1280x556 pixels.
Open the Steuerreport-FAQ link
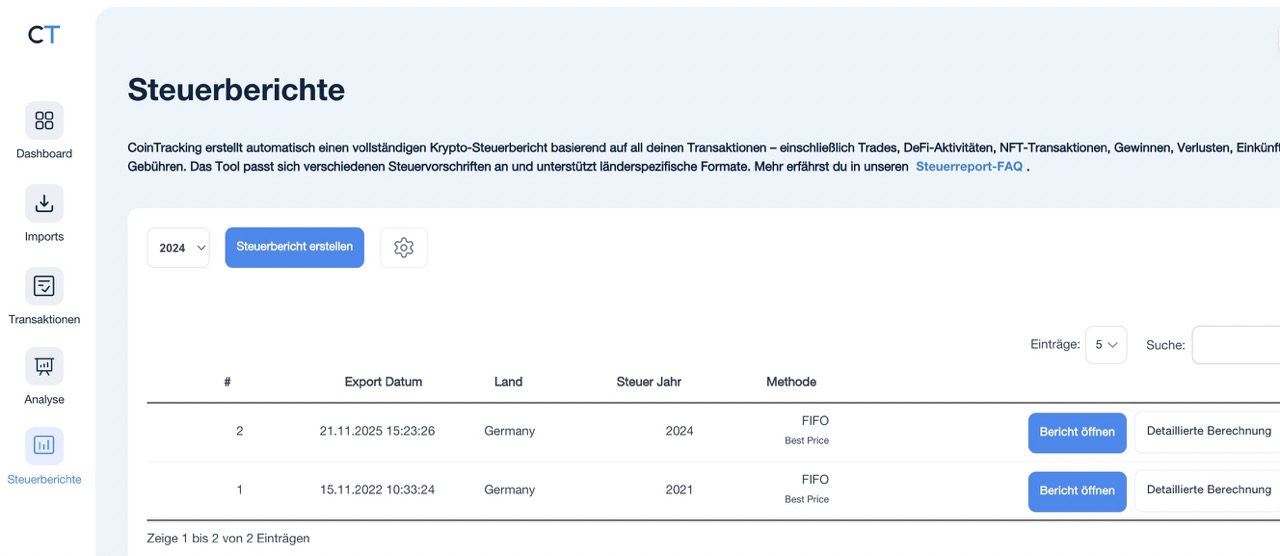tap(969, 167)
